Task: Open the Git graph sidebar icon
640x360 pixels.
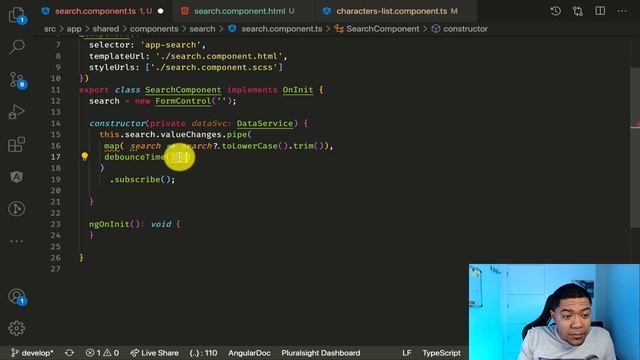Action: [x=16, y=209]
